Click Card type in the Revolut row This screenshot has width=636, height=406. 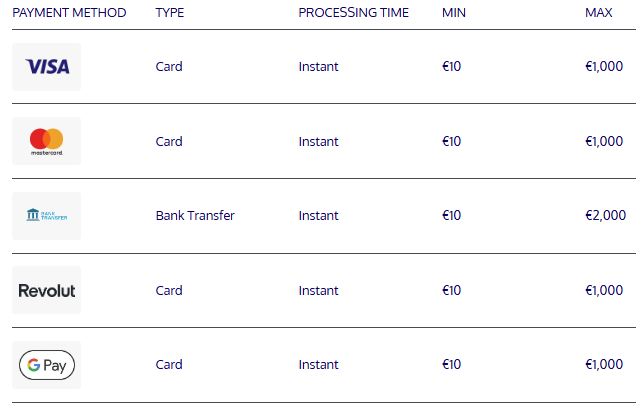click(x=169, y=290)
